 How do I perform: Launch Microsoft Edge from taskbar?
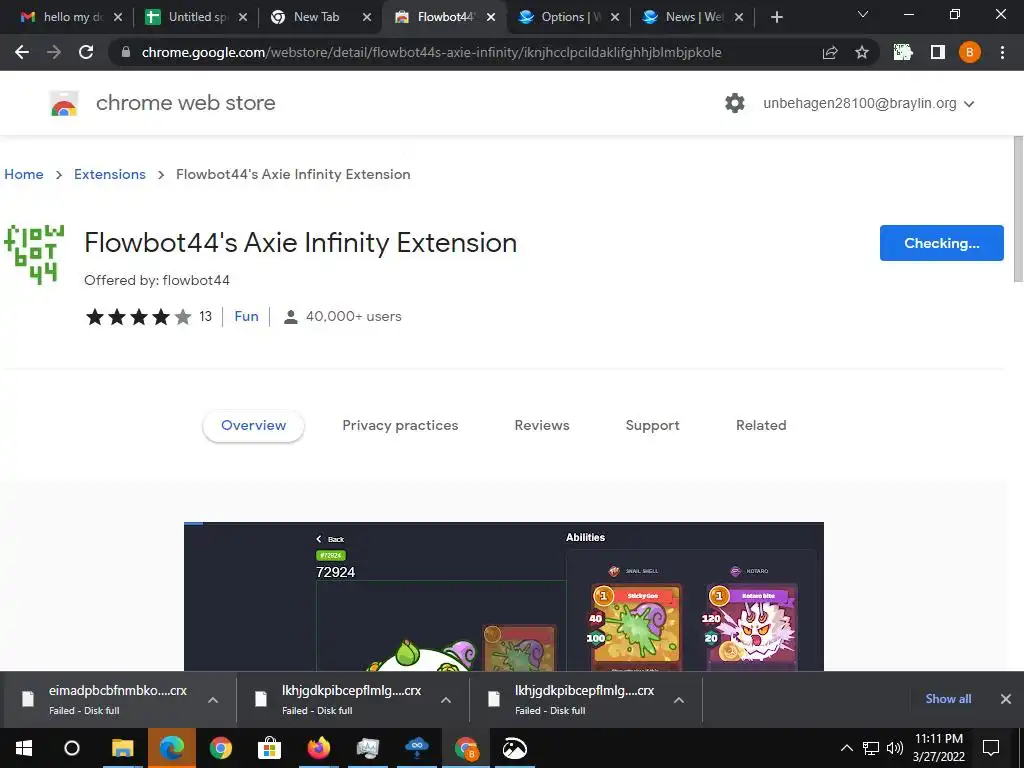point(172,748)
